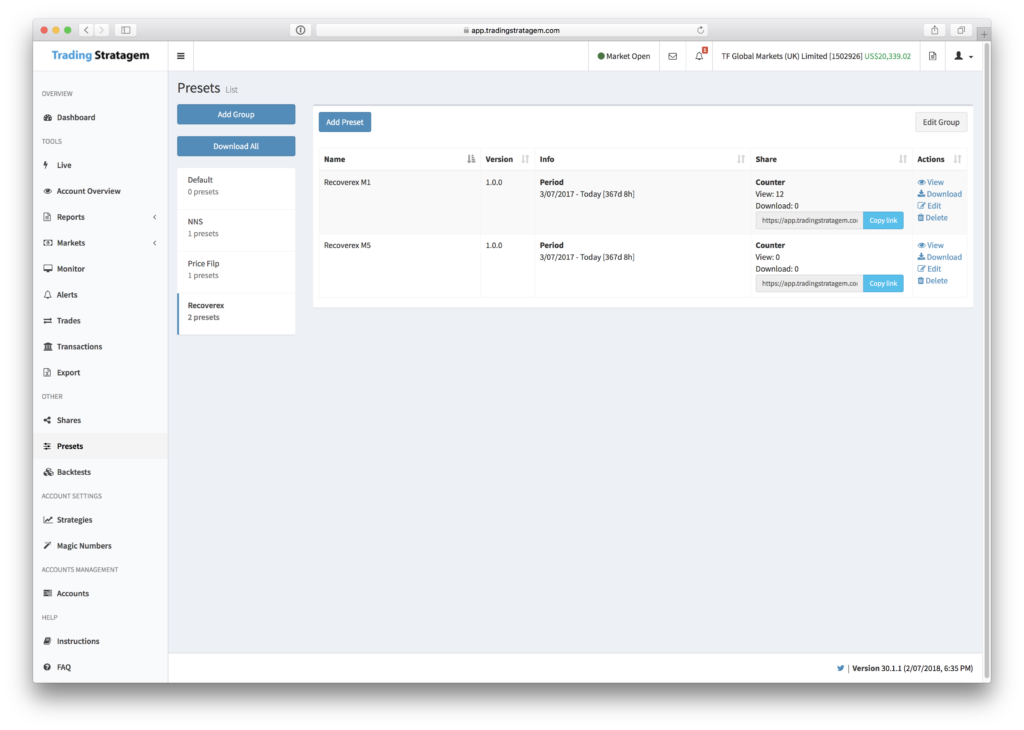Image resolution: width=1024 pixels, height=730 pixels.
Task: Click the Shares share icon
Action: pyautogui.click(x=47, y=421)
